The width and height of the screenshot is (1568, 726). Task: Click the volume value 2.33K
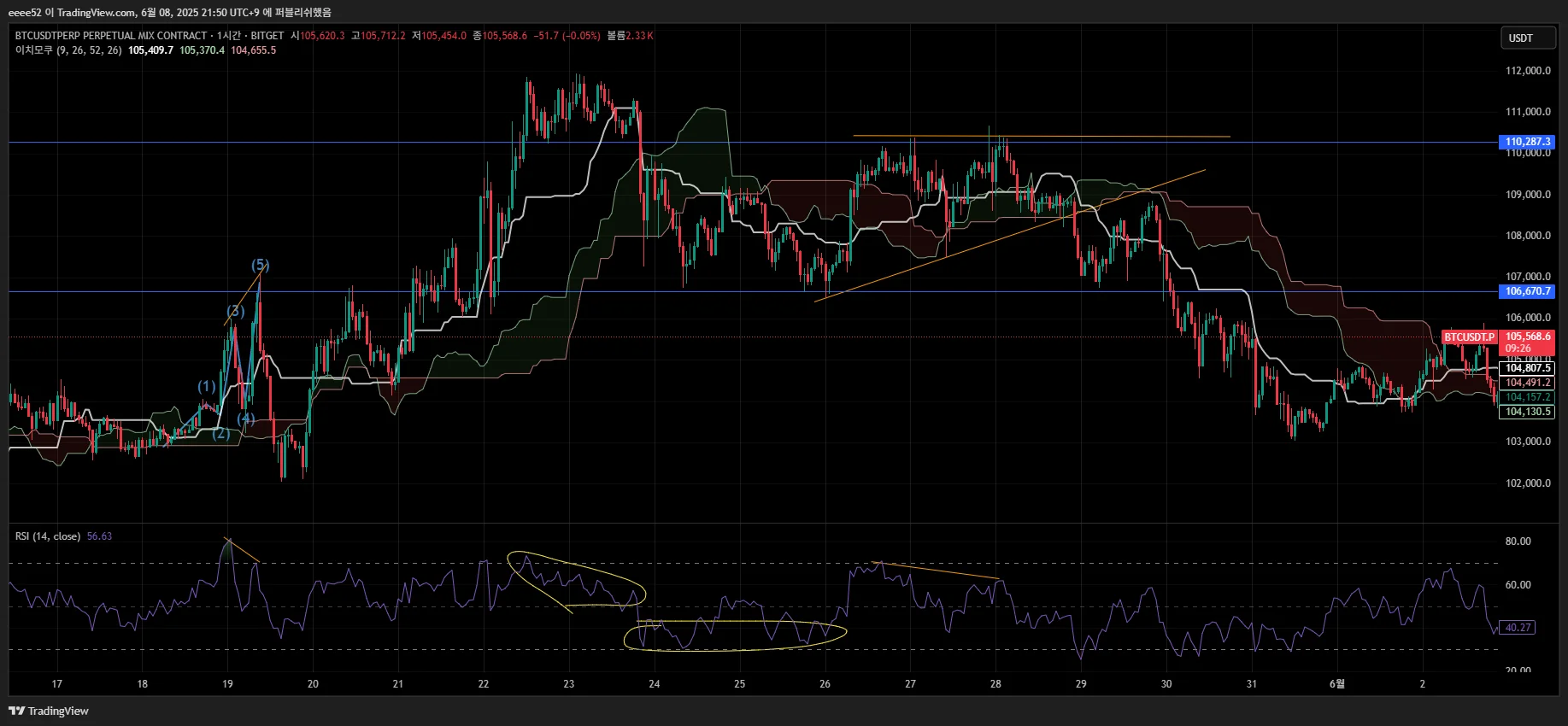pyautogui.click(x=640, y=36)
